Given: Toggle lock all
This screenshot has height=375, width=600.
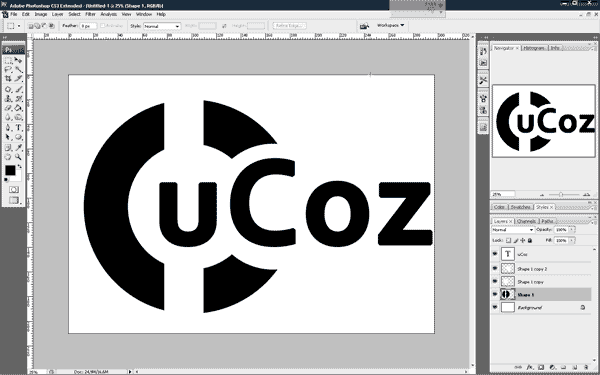Looking at the screenshot, I should (530, 241).
